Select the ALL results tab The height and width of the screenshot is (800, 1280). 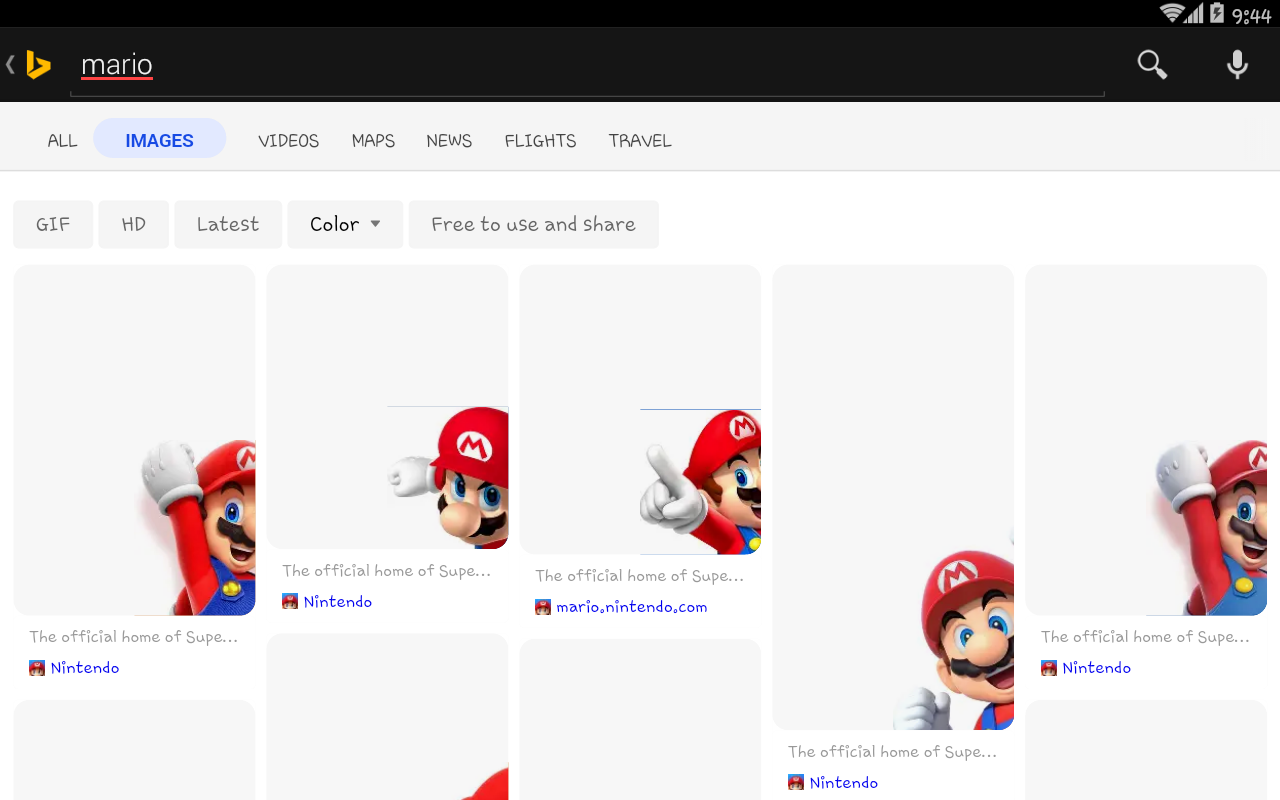click(62, 141)
